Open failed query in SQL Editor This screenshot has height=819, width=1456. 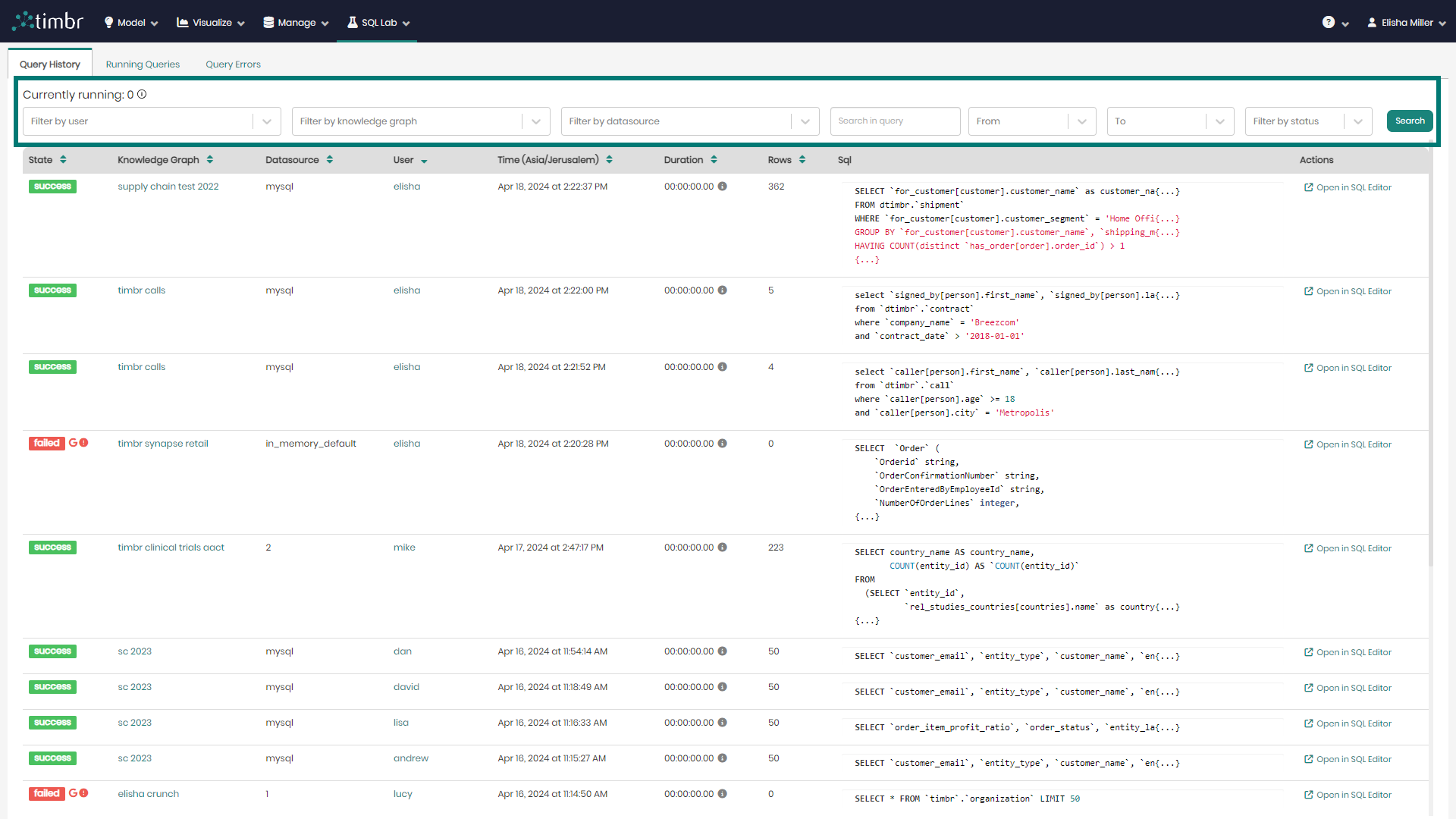pos(1348,444)
